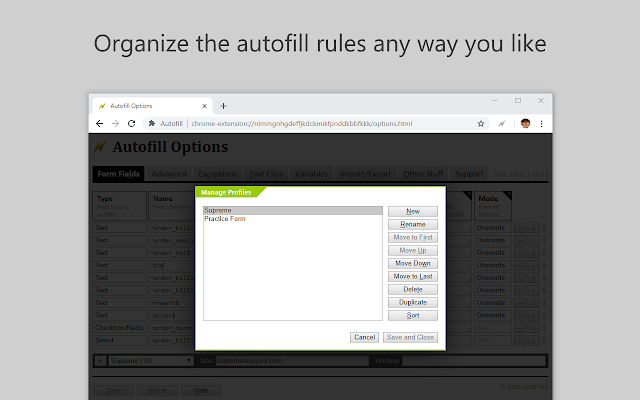The height and width of the screenshot is (400, 640).
Task: Click the Move Up button
Action: click(x=413, y=251)
